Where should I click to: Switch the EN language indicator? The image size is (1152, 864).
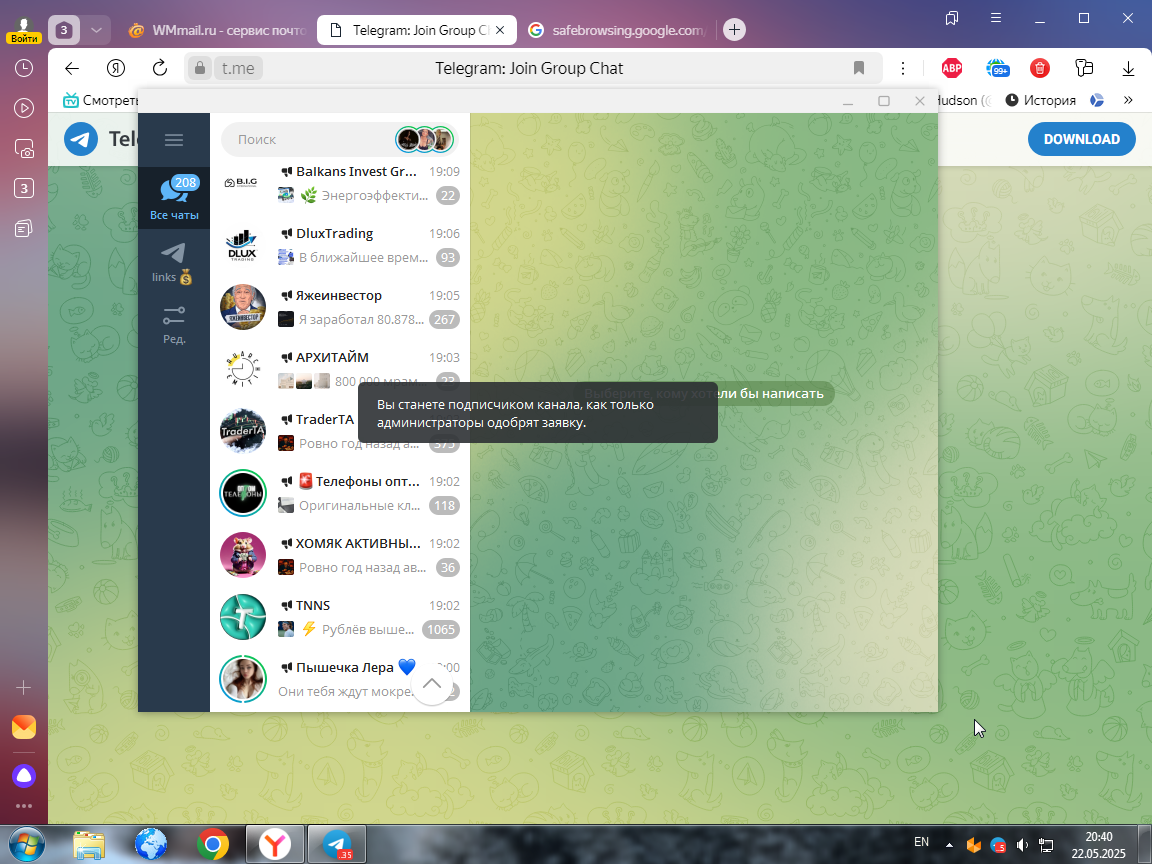[921, 842]
